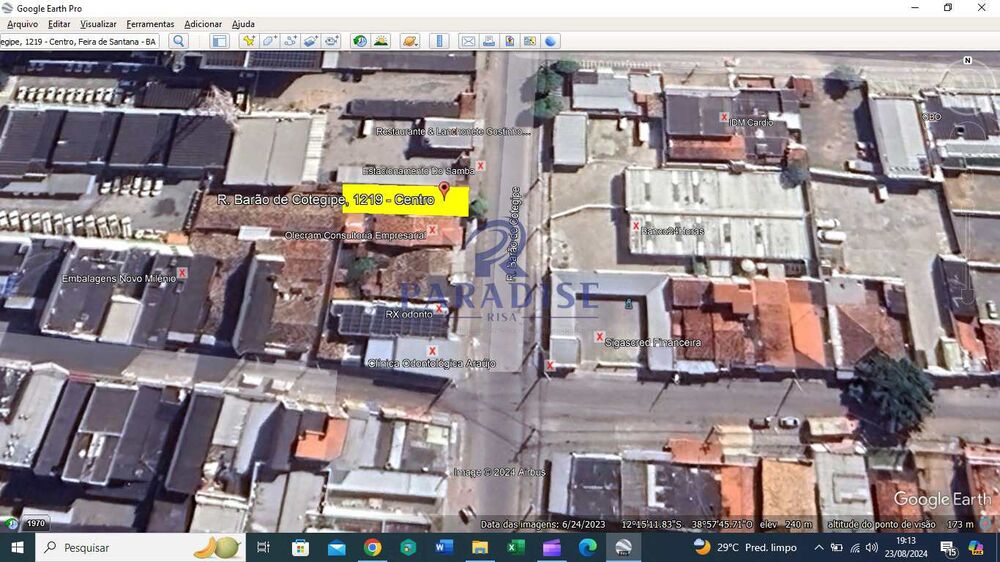The image size is (1000, 562).
Task: Click the compass North indicator
Action: [967, 61]
